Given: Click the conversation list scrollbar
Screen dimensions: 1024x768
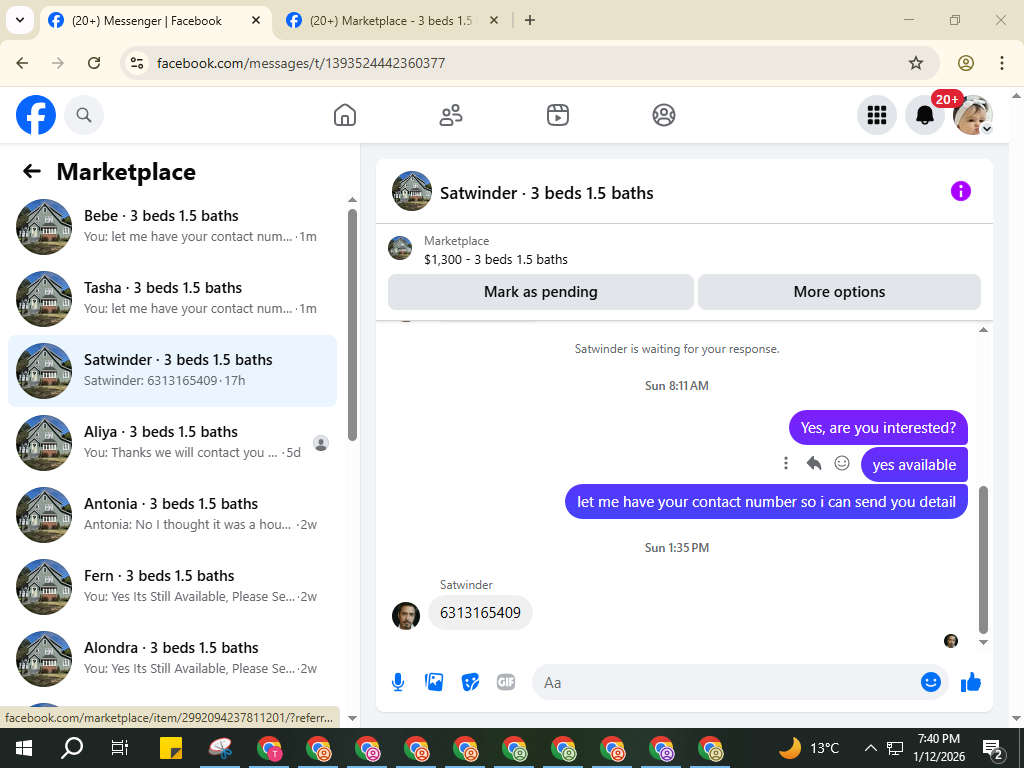Looking at the screenshot, I should [353, 325].
